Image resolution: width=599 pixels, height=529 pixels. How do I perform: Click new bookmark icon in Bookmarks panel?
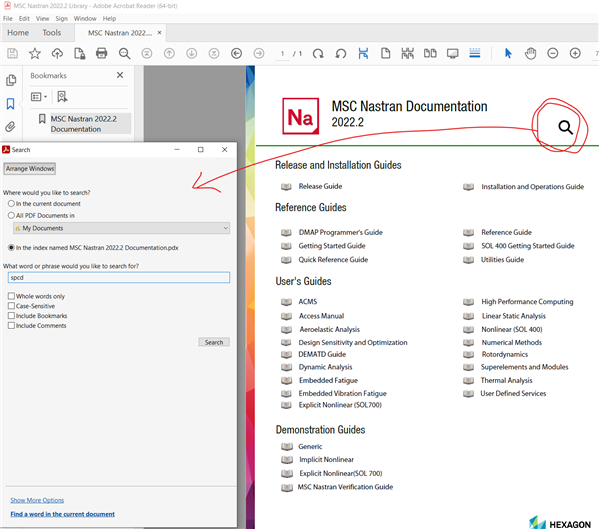pyautogui.click(x=62, y=97)
